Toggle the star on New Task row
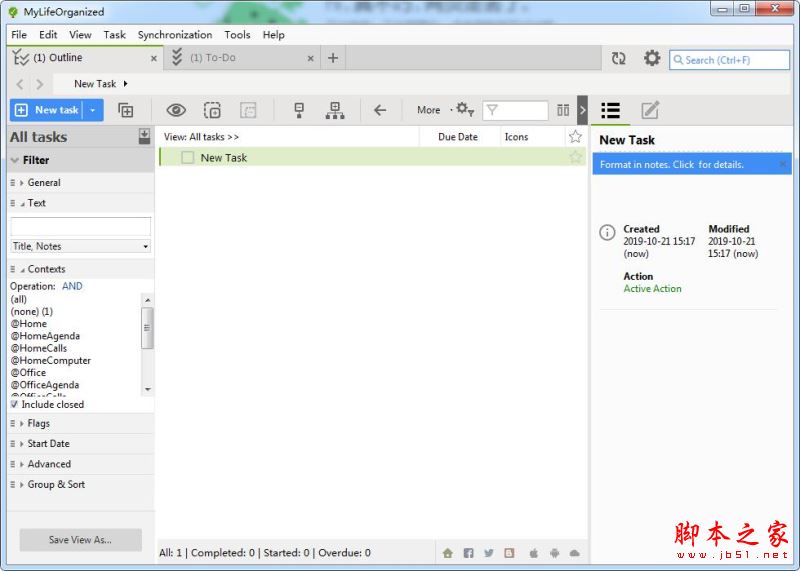 576,157
